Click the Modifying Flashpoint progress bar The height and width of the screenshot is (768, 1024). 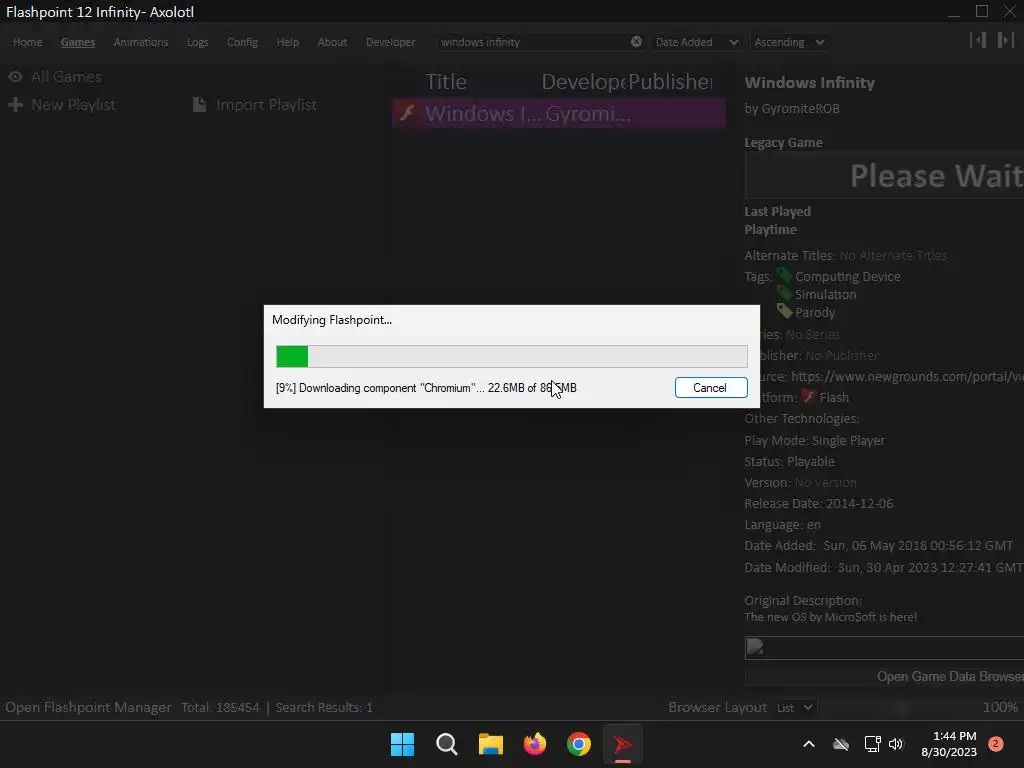pyautogui.click(x=511, y=357)
